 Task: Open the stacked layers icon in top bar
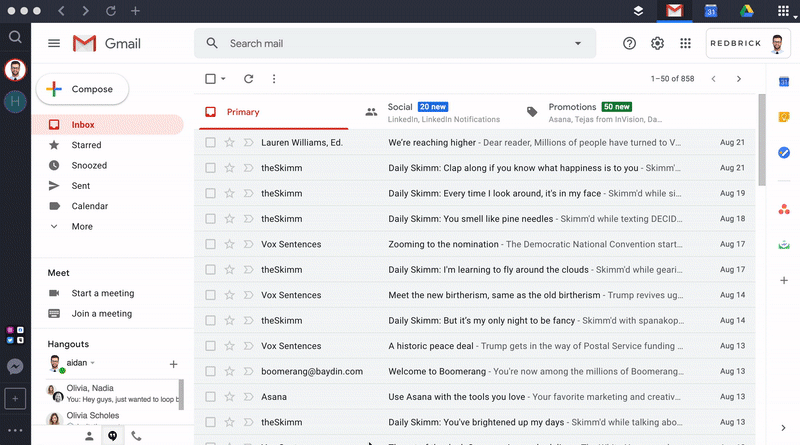[x=638, y=11]
